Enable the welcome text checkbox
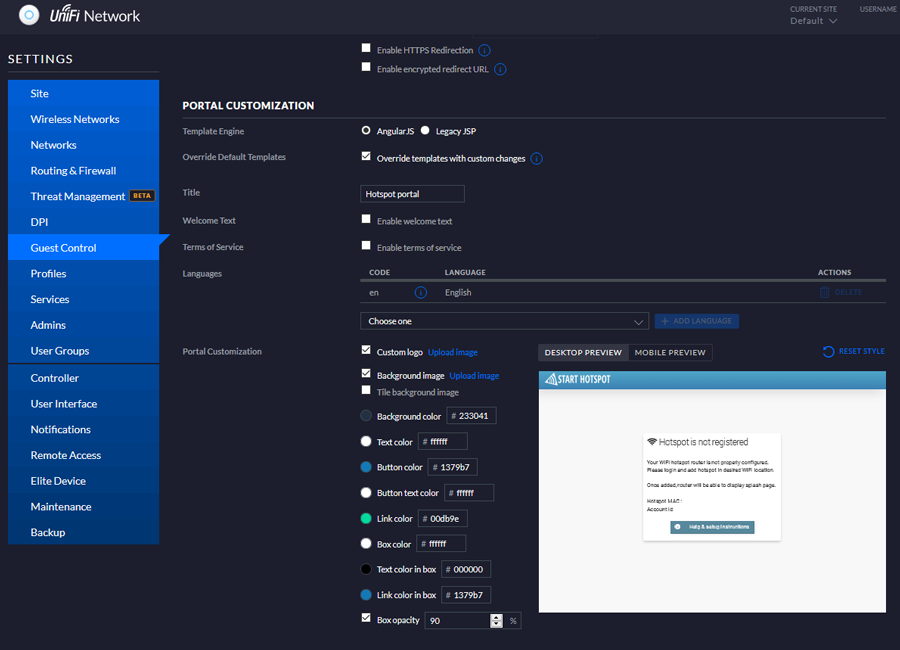 pos(366,220)
